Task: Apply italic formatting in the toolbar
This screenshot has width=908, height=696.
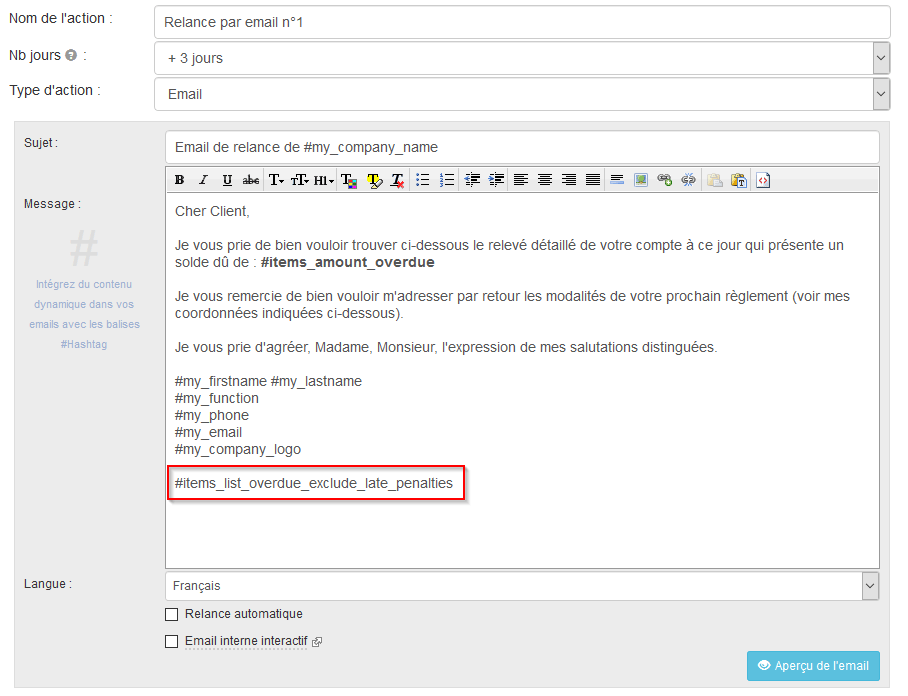Action: (x=203, y=180)
